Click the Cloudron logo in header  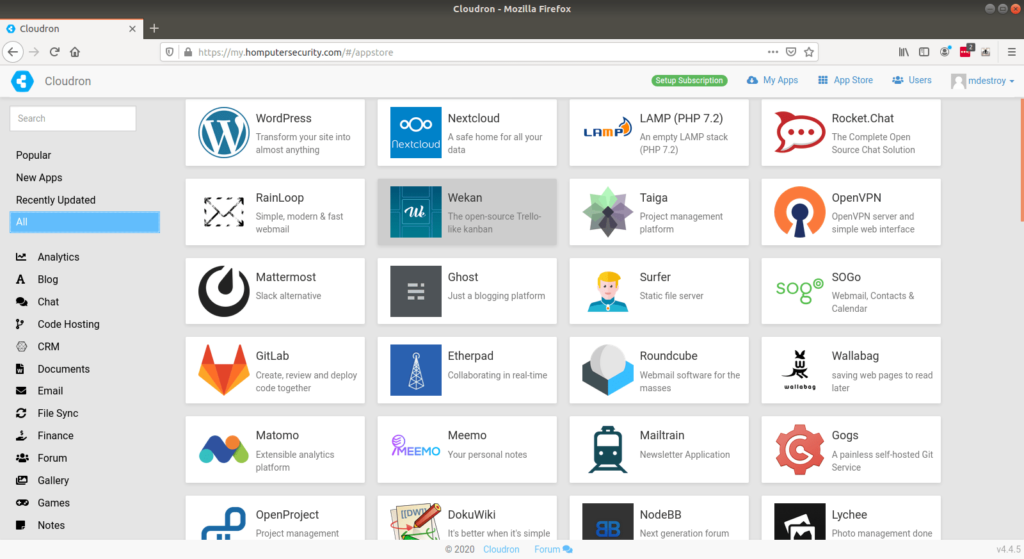[22, 81]
